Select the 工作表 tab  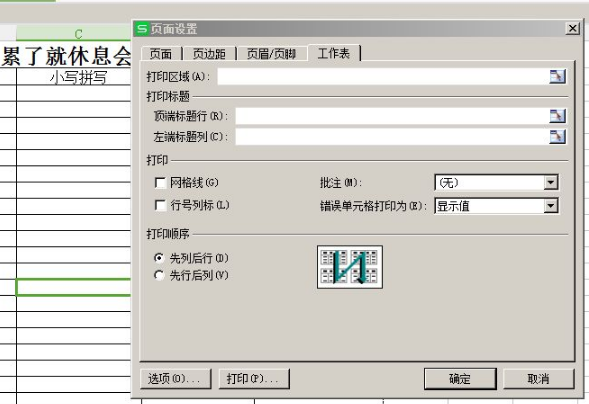point(334,53)
